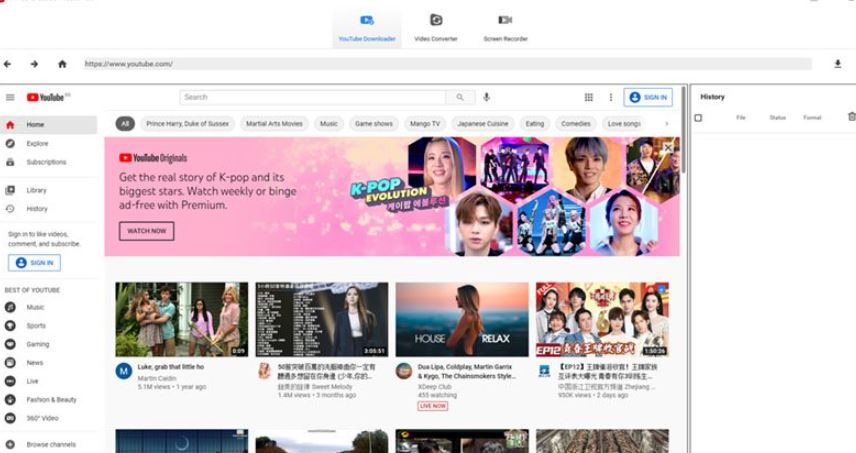The height and width of the screenshot is (453, 856).
Task: Select the Comedies filter chip
Action: click(575, 124)
